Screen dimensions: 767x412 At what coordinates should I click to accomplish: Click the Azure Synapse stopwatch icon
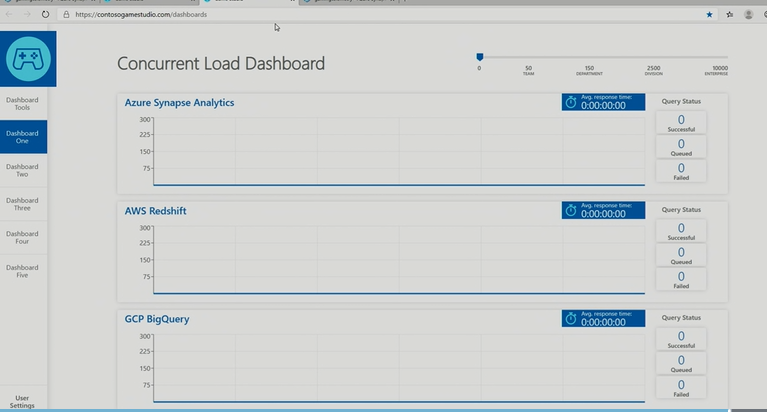(x=571, y=101)
